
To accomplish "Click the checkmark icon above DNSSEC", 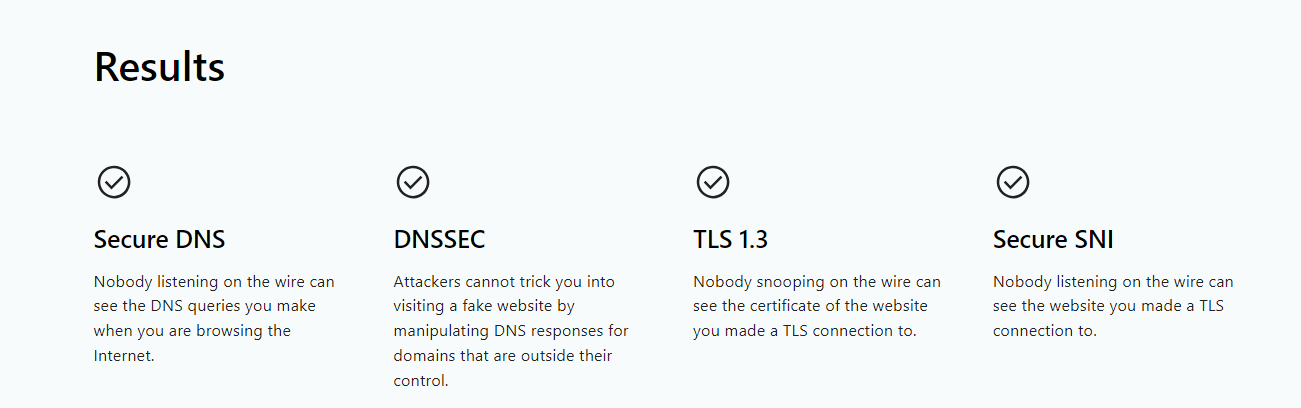I will (x=413, y=182).
